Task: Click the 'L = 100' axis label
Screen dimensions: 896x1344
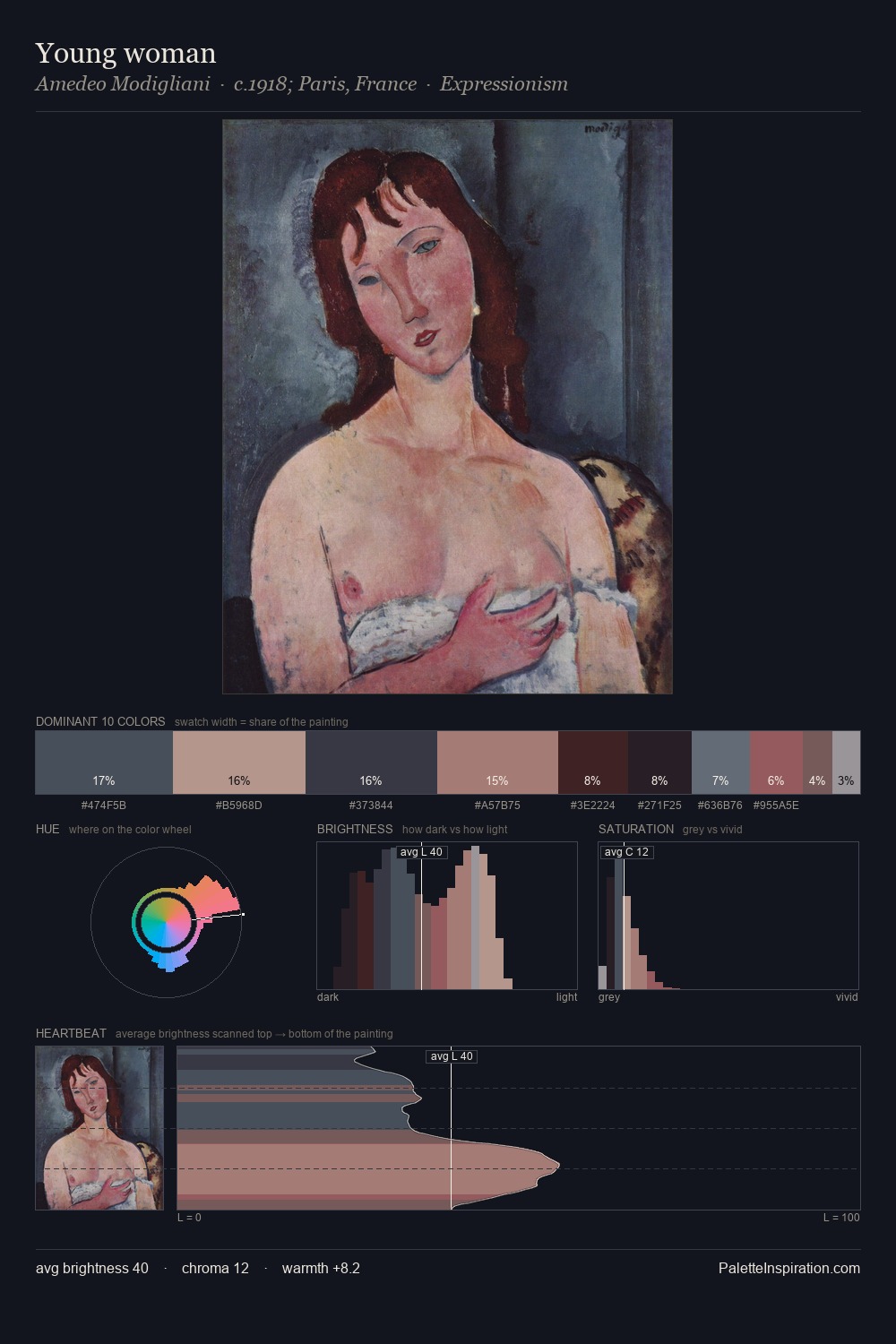Action: click(x=841, y=1218)
